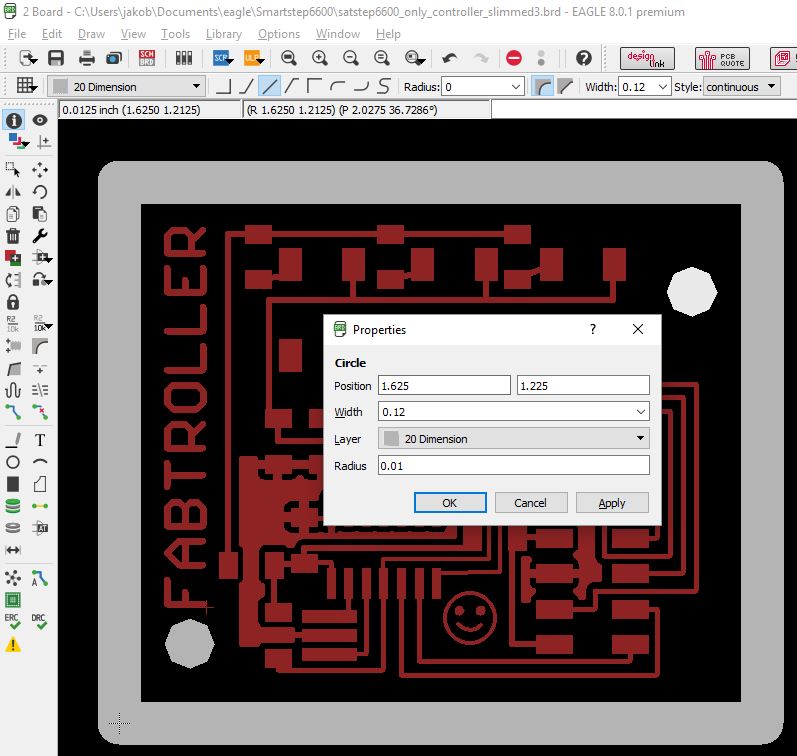Open the Draw menu
797x756 pixels.
91,34
